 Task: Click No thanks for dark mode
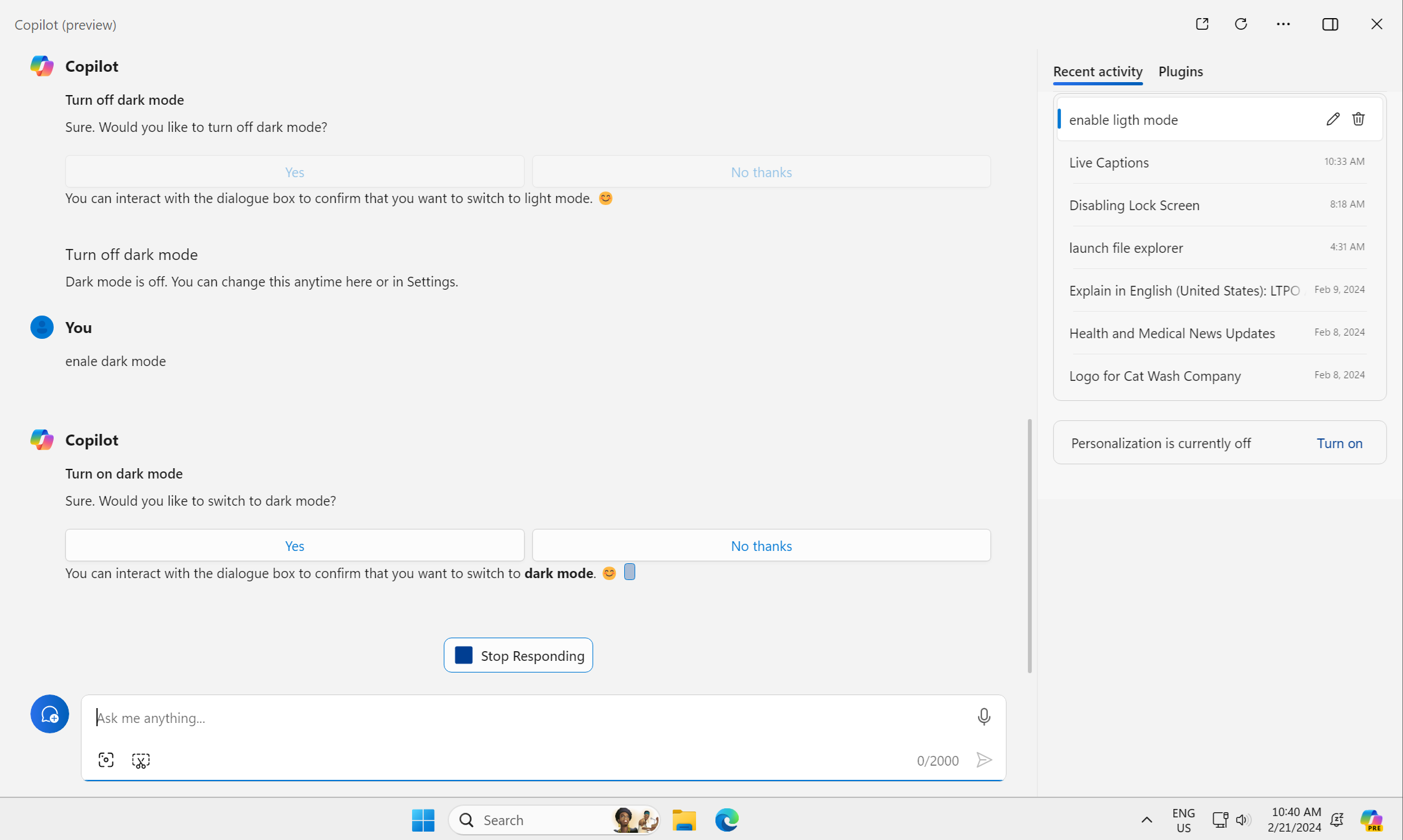[761, 545]
